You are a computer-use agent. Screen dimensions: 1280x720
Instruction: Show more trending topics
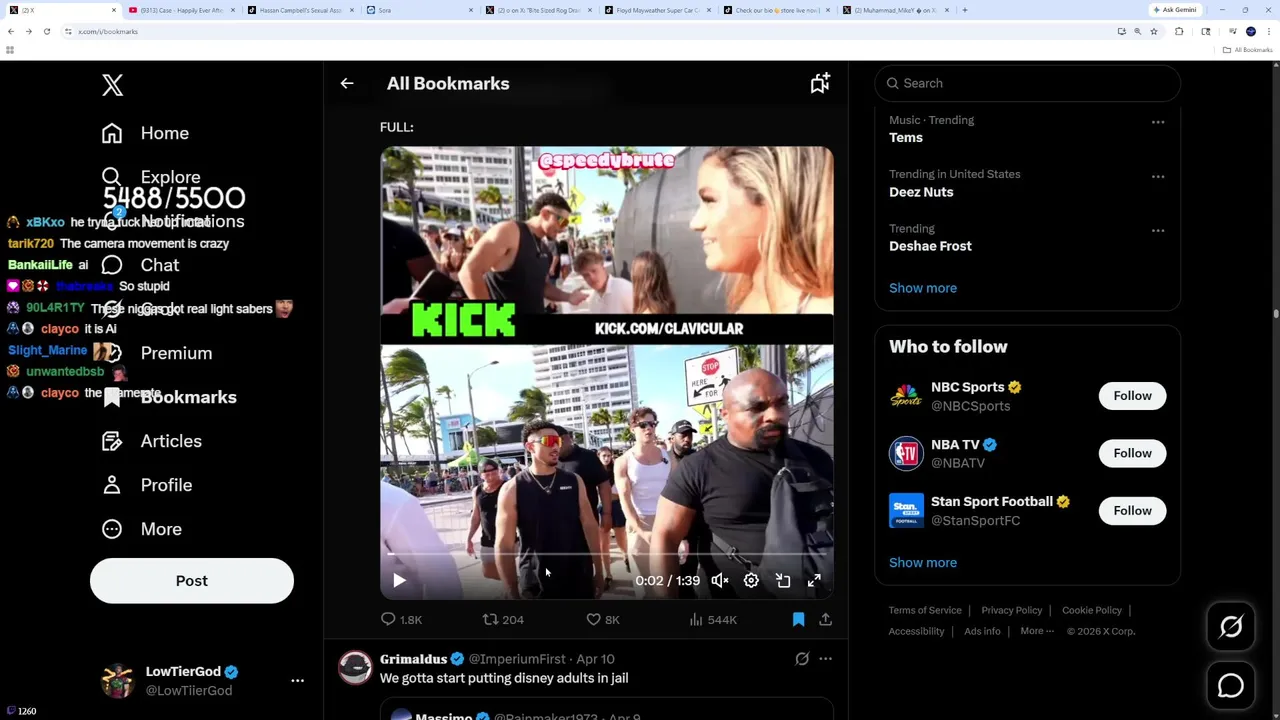(x=923, y=288)
